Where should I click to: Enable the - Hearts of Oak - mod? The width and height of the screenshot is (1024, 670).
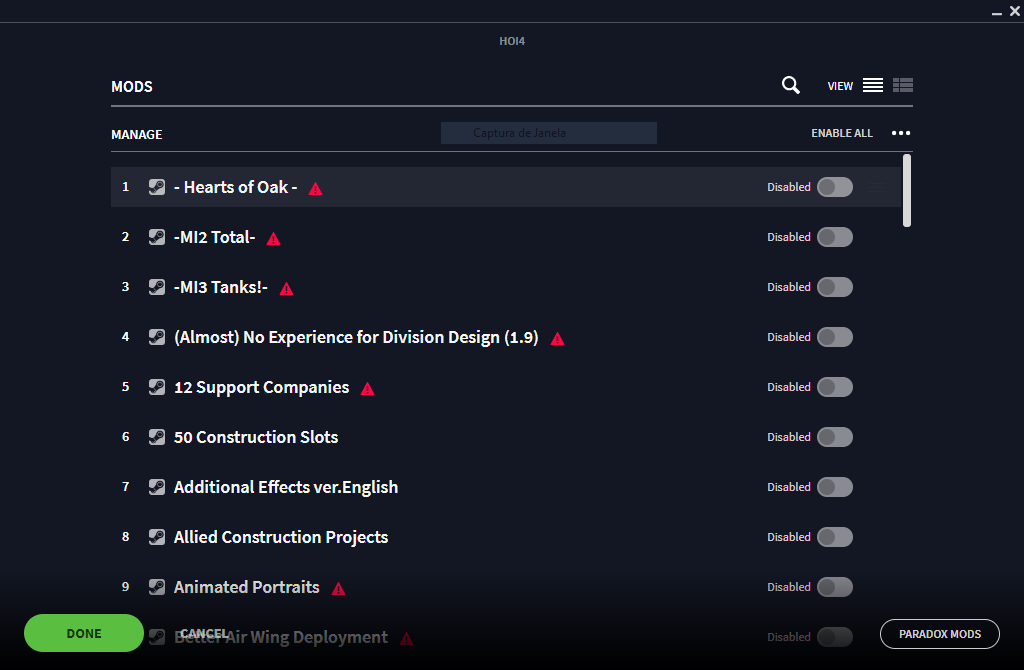click(x=834, y=187)
